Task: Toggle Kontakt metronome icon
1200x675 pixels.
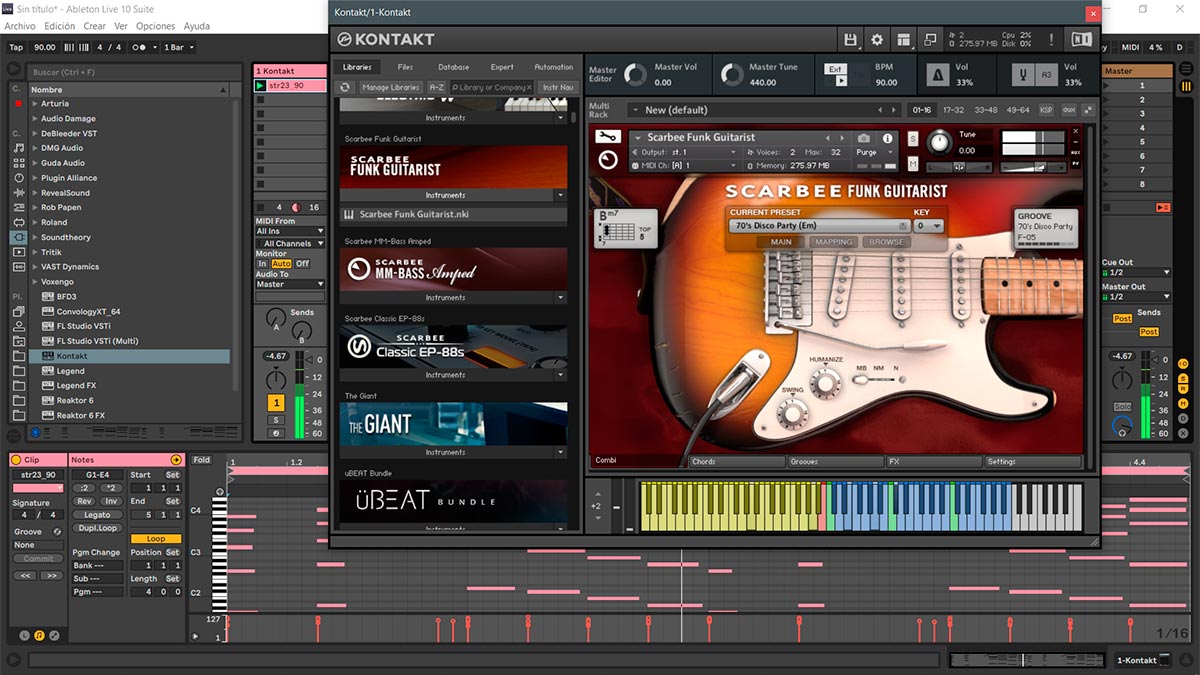Action: [938, 75]
